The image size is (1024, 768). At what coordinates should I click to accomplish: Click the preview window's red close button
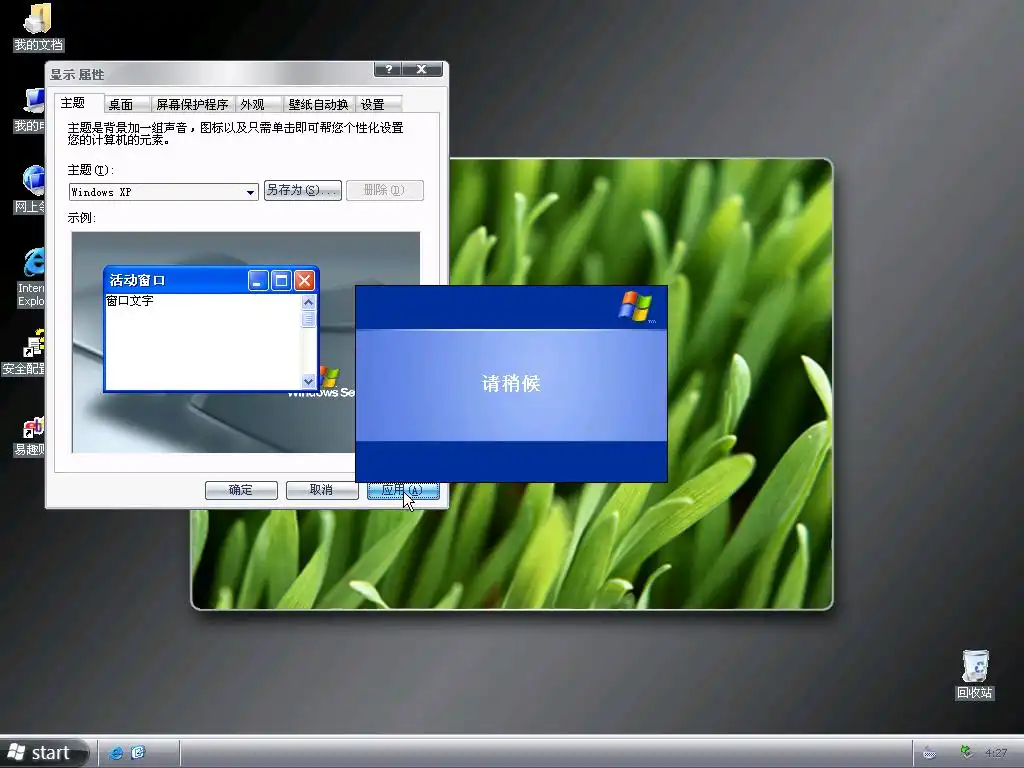[x=304, y=281]
